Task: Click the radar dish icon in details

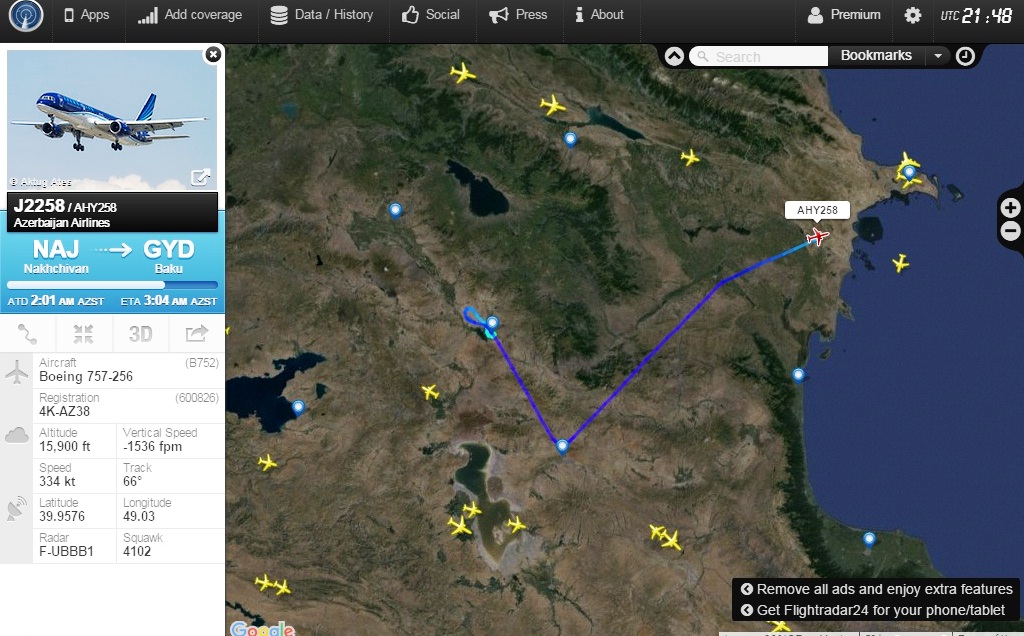Action: (x=17, y=509)
